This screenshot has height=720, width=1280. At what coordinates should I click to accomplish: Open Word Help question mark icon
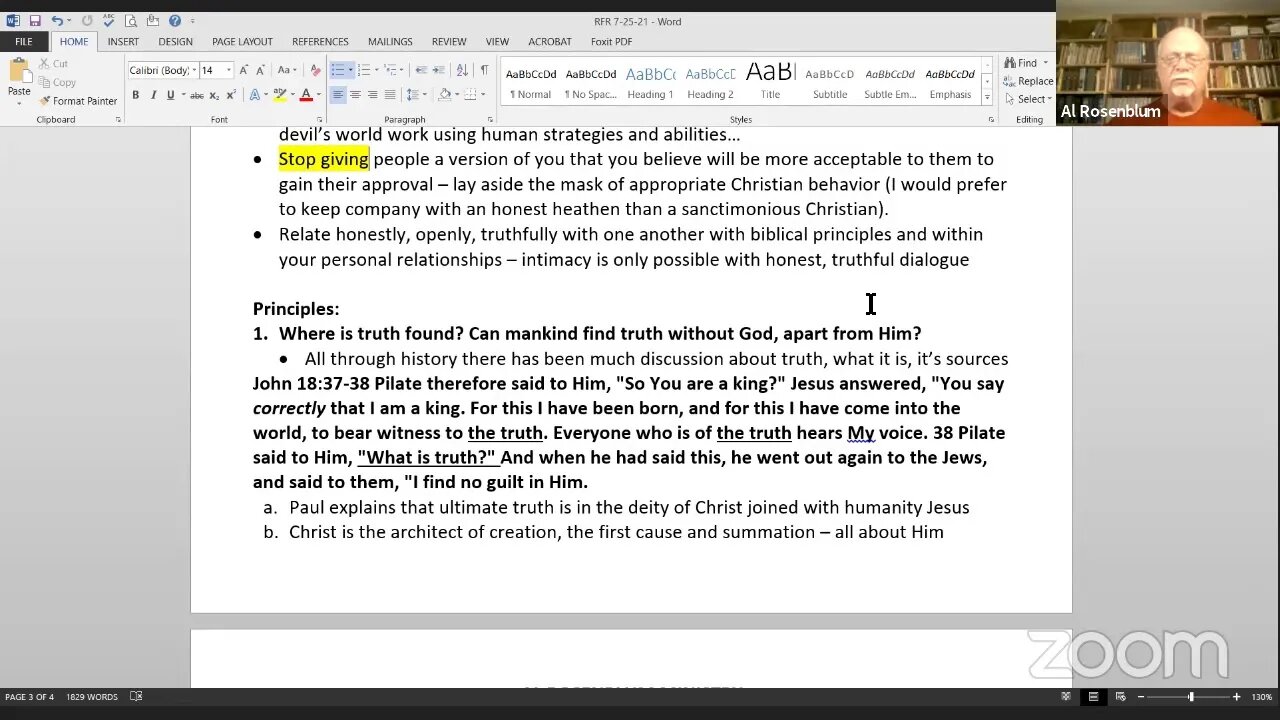[x=174, y=21]
